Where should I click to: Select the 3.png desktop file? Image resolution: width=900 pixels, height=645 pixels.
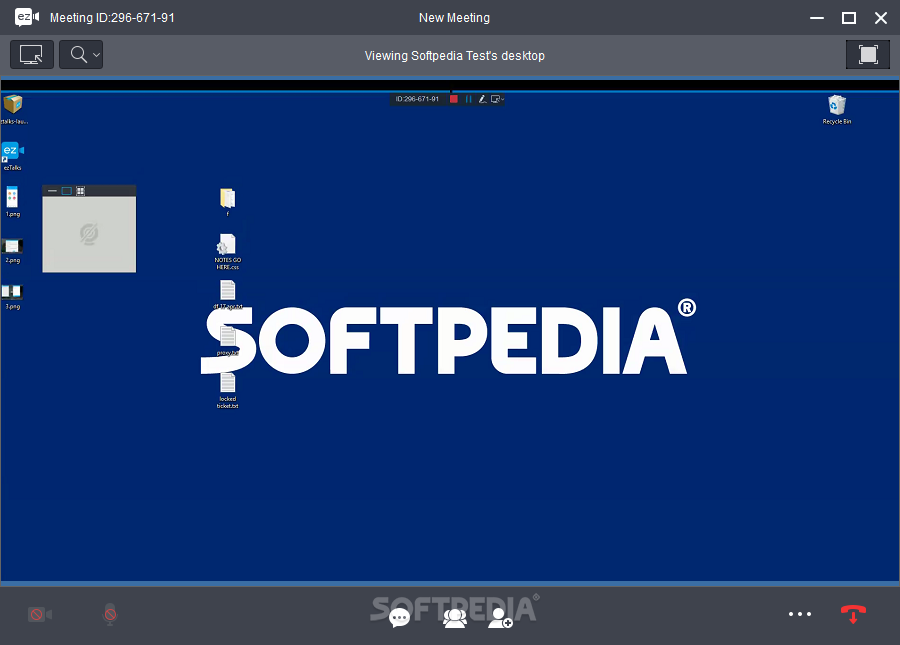[13, 297]
